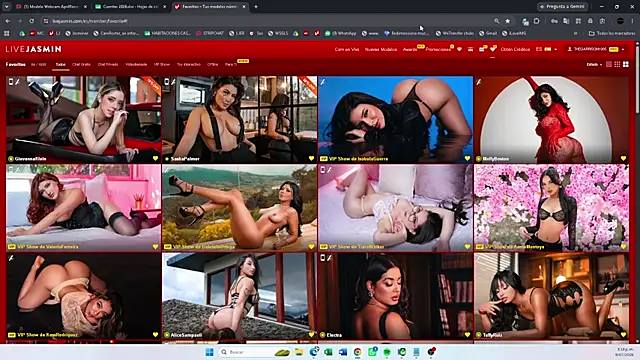Click the MollyBoston name label
This screenshot has width=640, height=360.
(496, 159)
